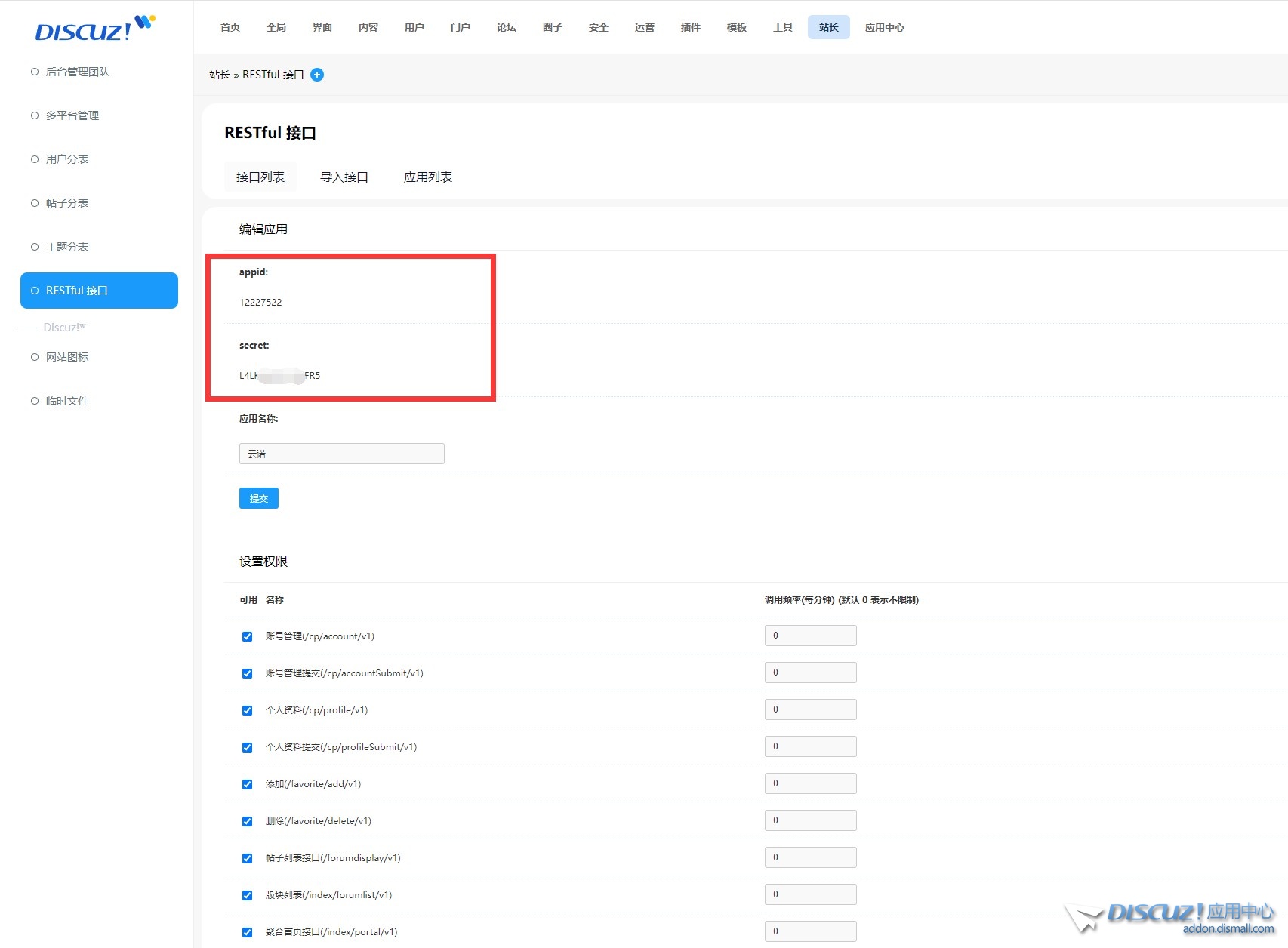Focus the rate field for 版块列表
This screenshot has height=948, width=1288.
tap(810, 894)
